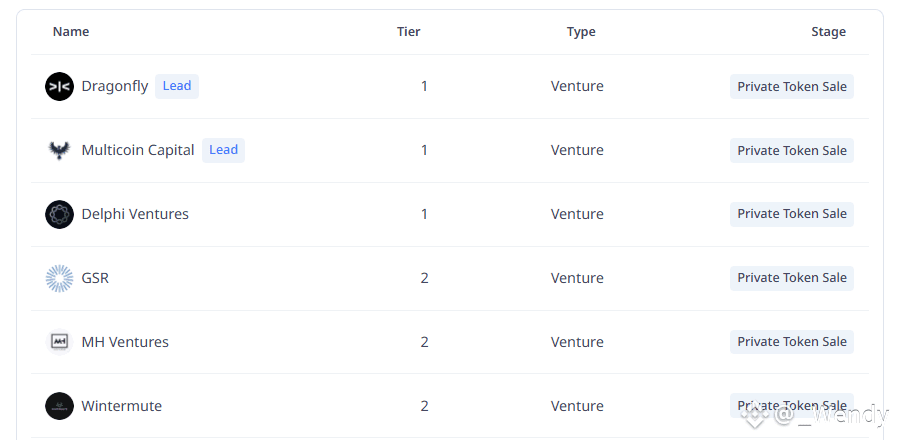Sort by the Stage column header

[828, 32]
